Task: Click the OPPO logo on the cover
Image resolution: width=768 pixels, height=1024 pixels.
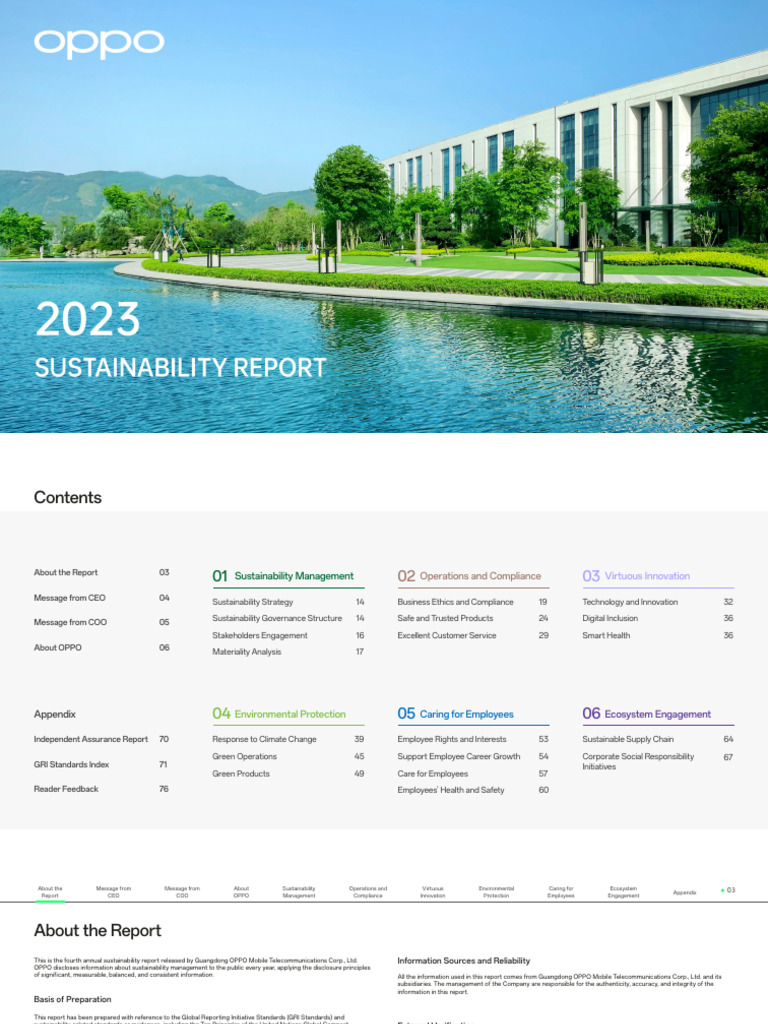Action: pyautogui.click(x=99, y=44)
